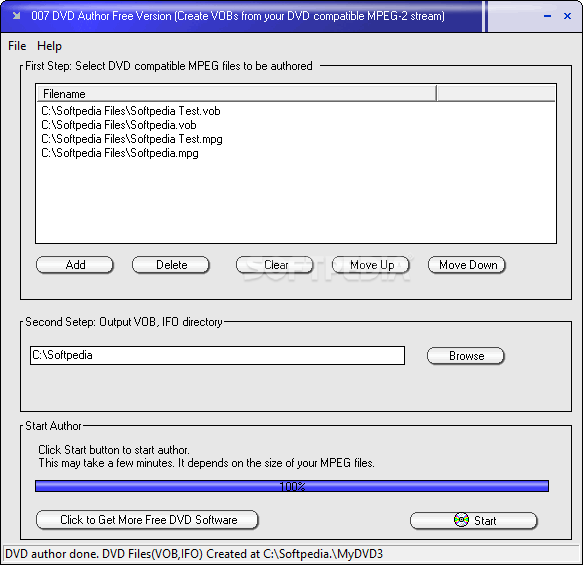Move selected file up
The image size is (583, 565).
[x=371, y=265]
